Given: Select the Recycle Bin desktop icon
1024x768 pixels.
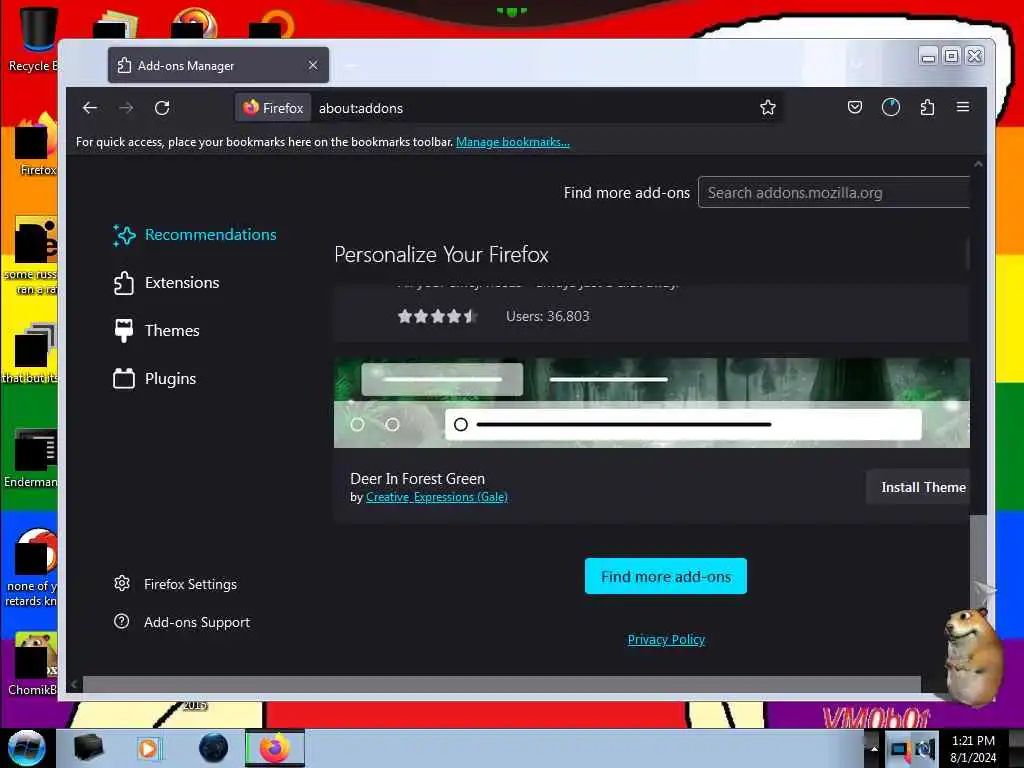Looking at the screenshot, I should 33,40.
